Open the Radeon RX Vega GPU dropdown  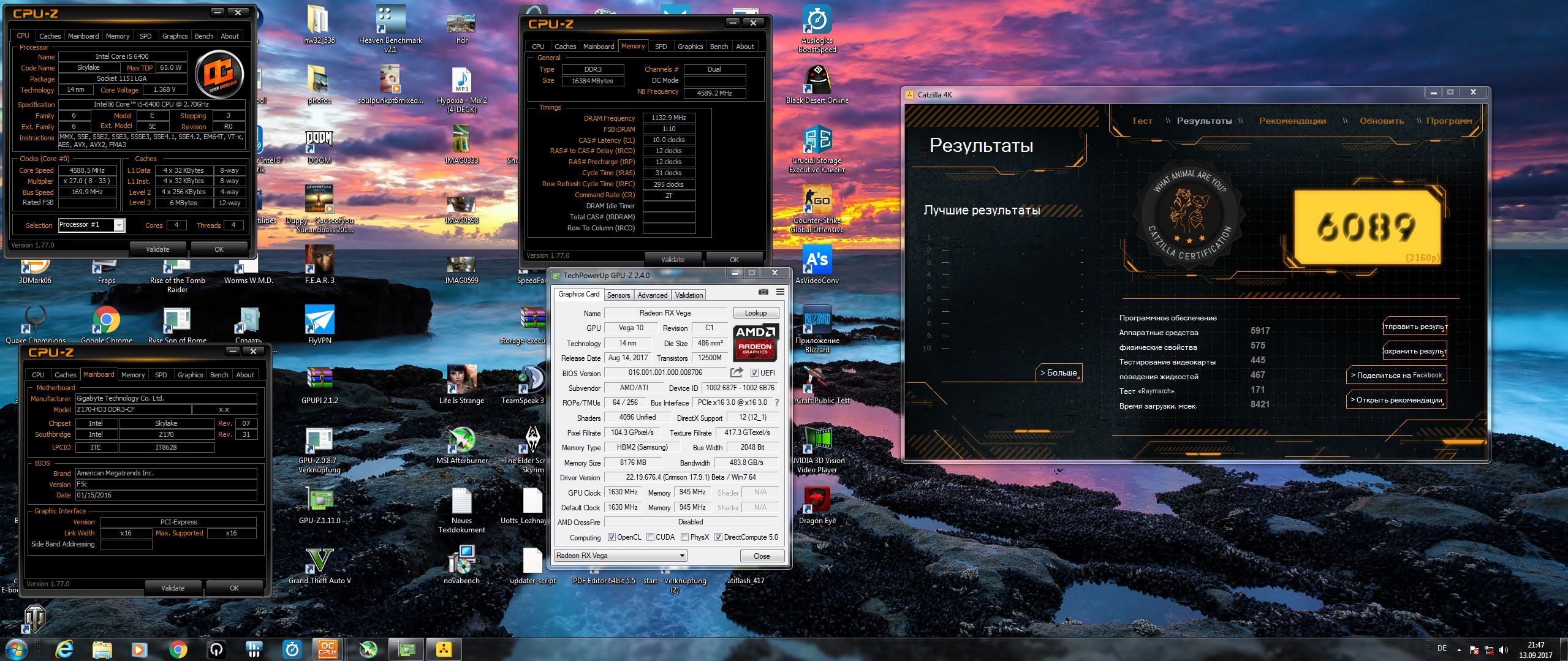pos(620,556)
